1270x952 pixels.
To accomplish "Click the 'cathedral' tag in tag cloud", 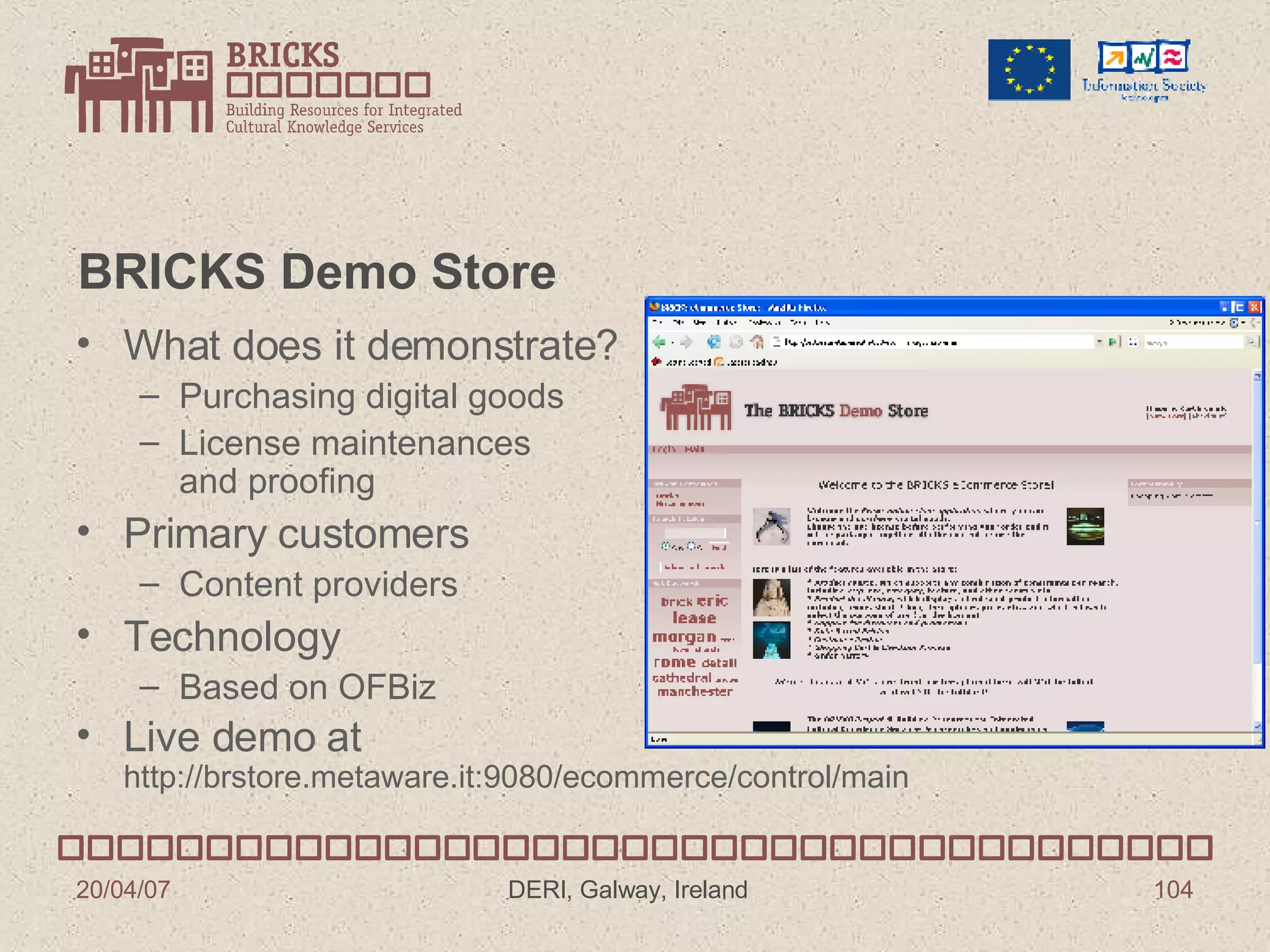I will coord(682,678).
